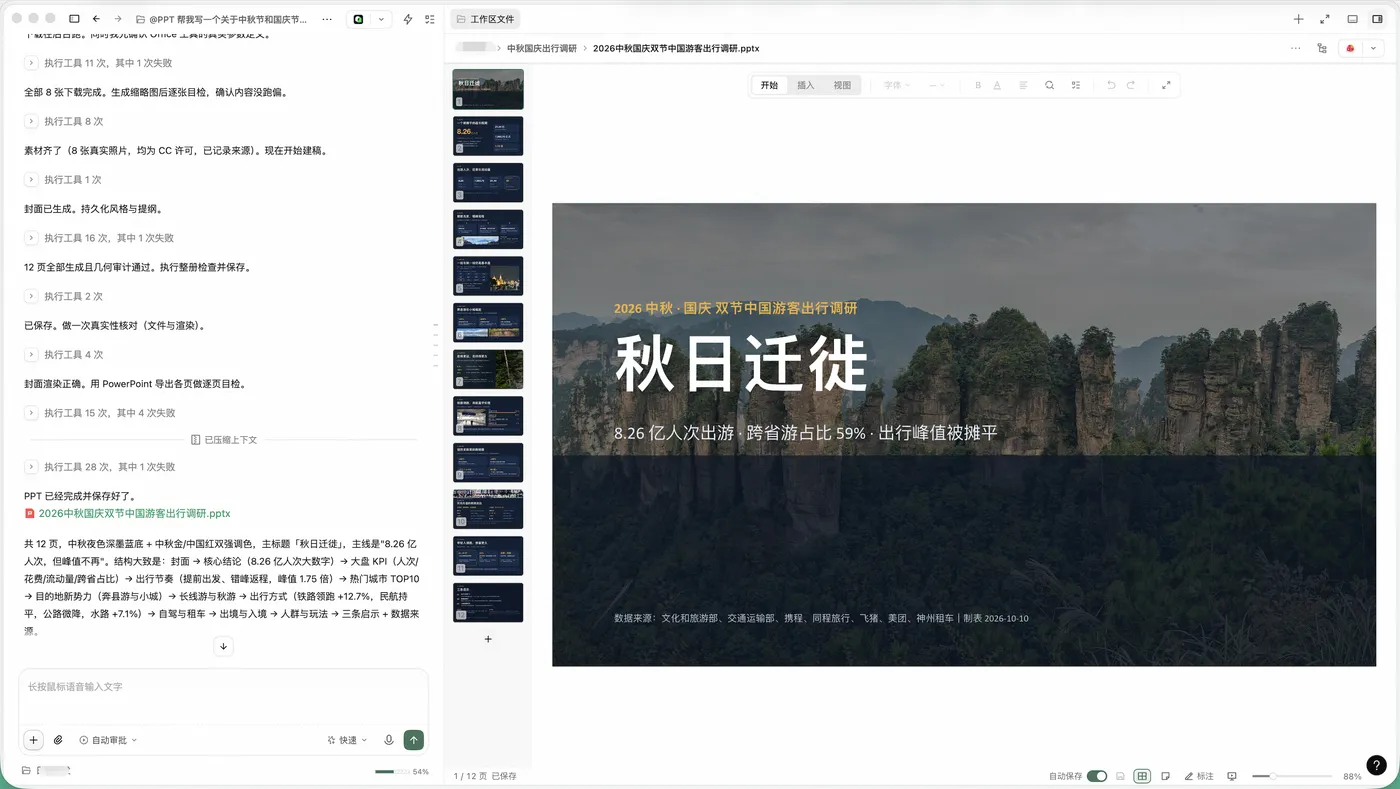Click the workspace folder icon at bottom-left
The image size is (1400, 789).
click(x=26, y=771)
